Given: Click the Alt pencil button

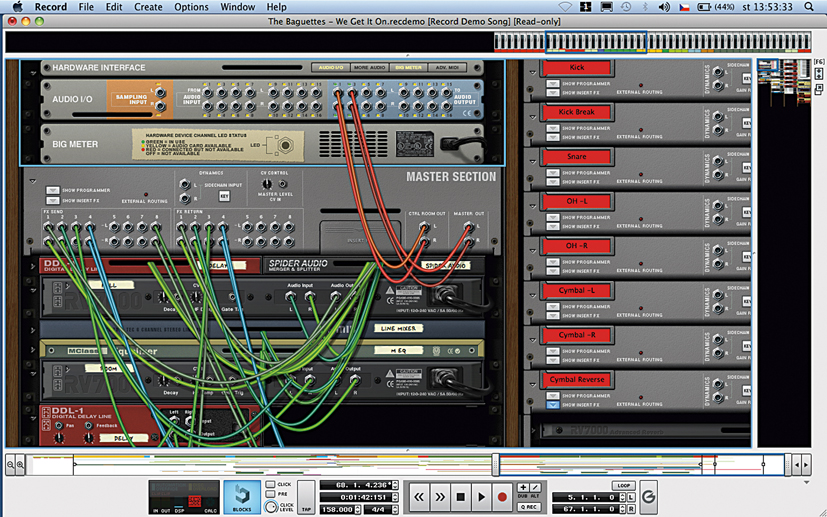Looking at the screenshot, I should pos(535,487).
